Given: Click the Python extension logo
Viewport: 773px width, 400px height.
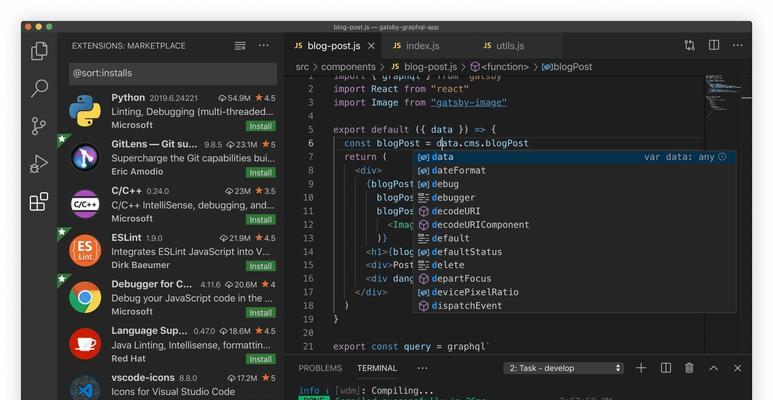Looking at the screenshot, I should tap(85, 111).
